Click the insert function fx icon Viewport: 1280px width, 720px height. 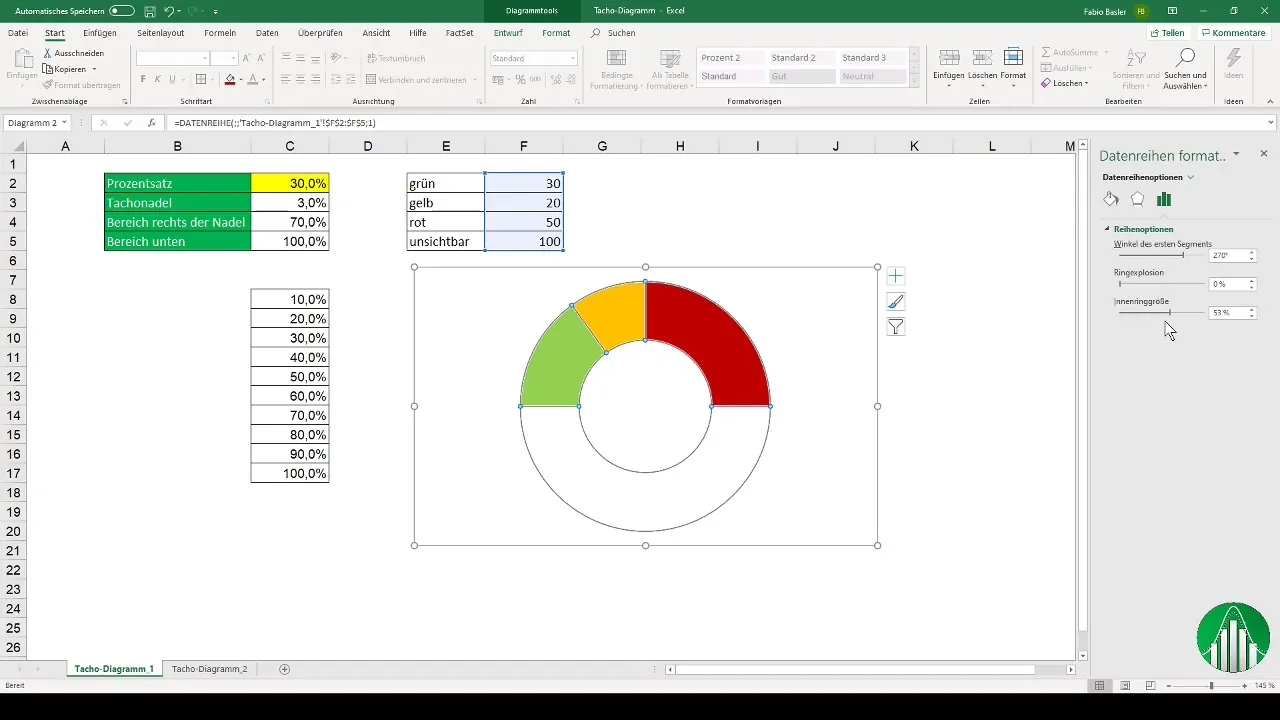point(151,122)
